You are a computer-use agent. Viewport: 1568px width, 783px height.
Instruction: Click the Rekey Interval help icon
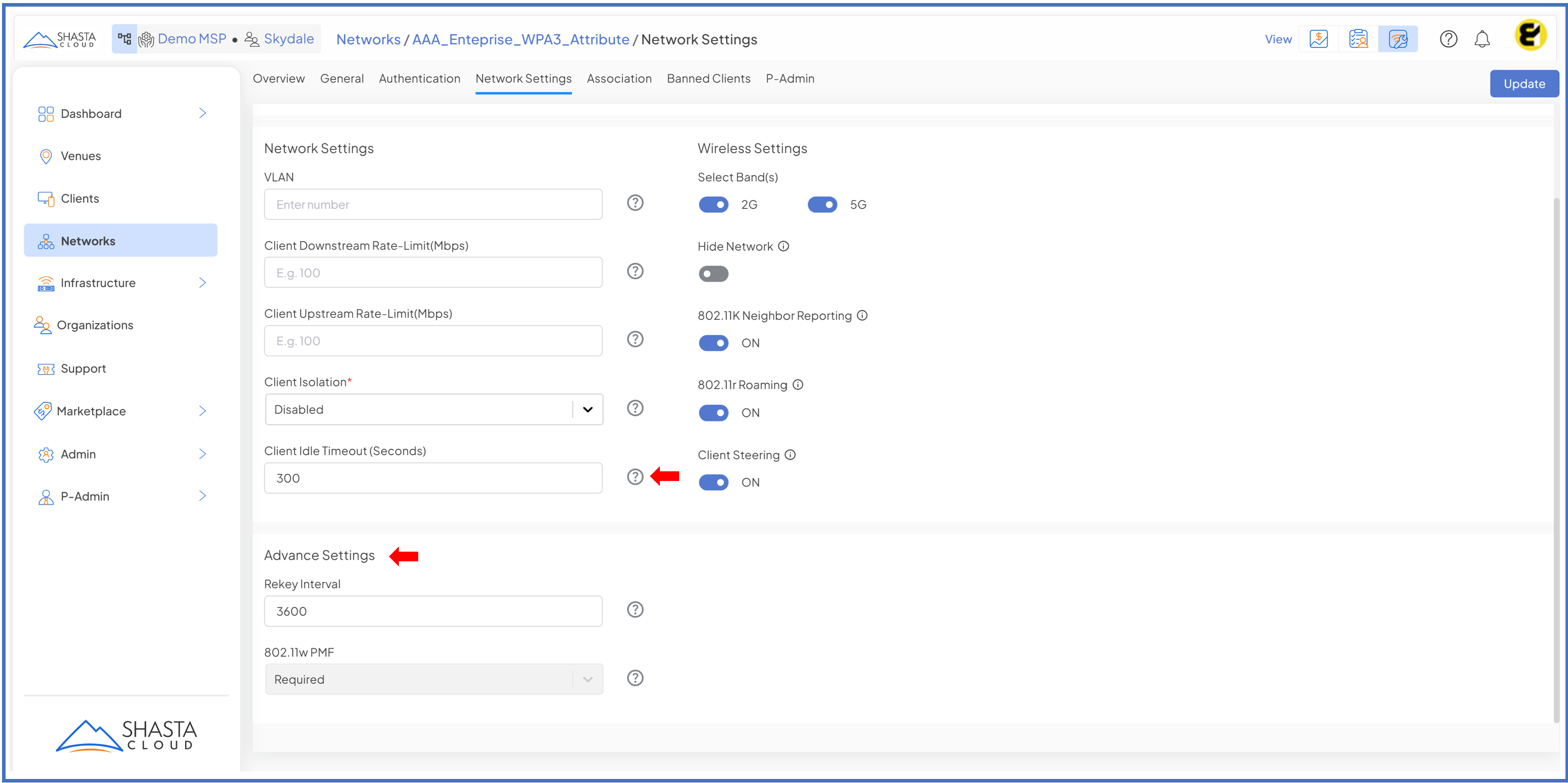point(635,610)
